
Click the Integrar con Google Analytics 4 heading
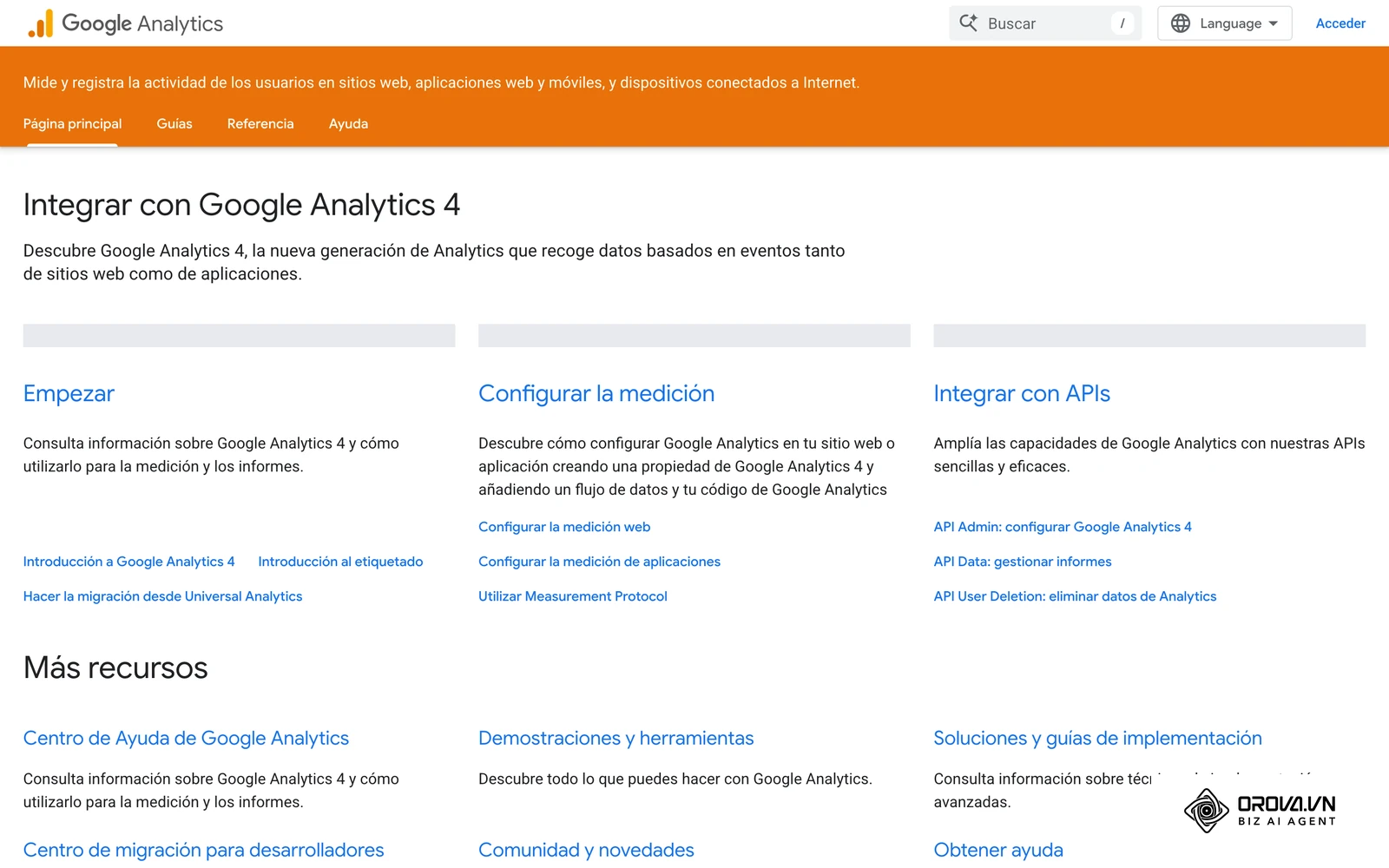coord(241,205)
